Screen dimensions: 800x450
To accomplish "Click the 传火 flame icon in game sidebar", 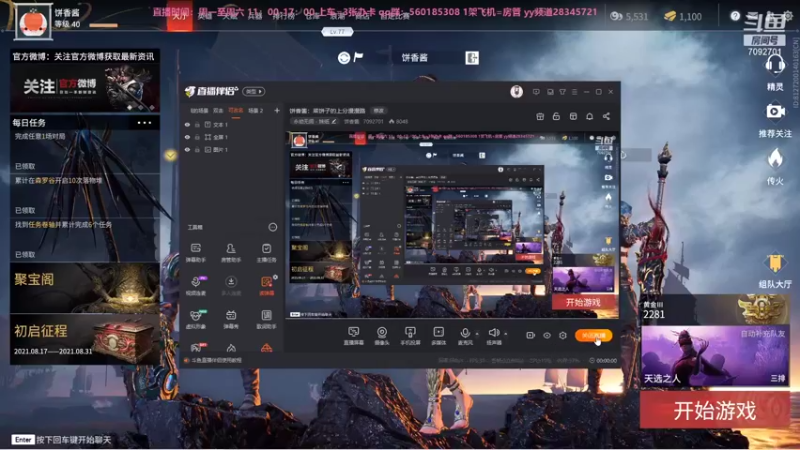I will click(775, 159).
